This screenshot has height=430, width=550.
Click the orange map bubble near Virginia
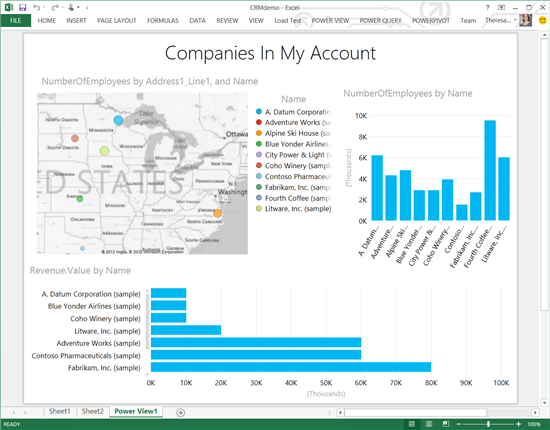pos(217,213)
